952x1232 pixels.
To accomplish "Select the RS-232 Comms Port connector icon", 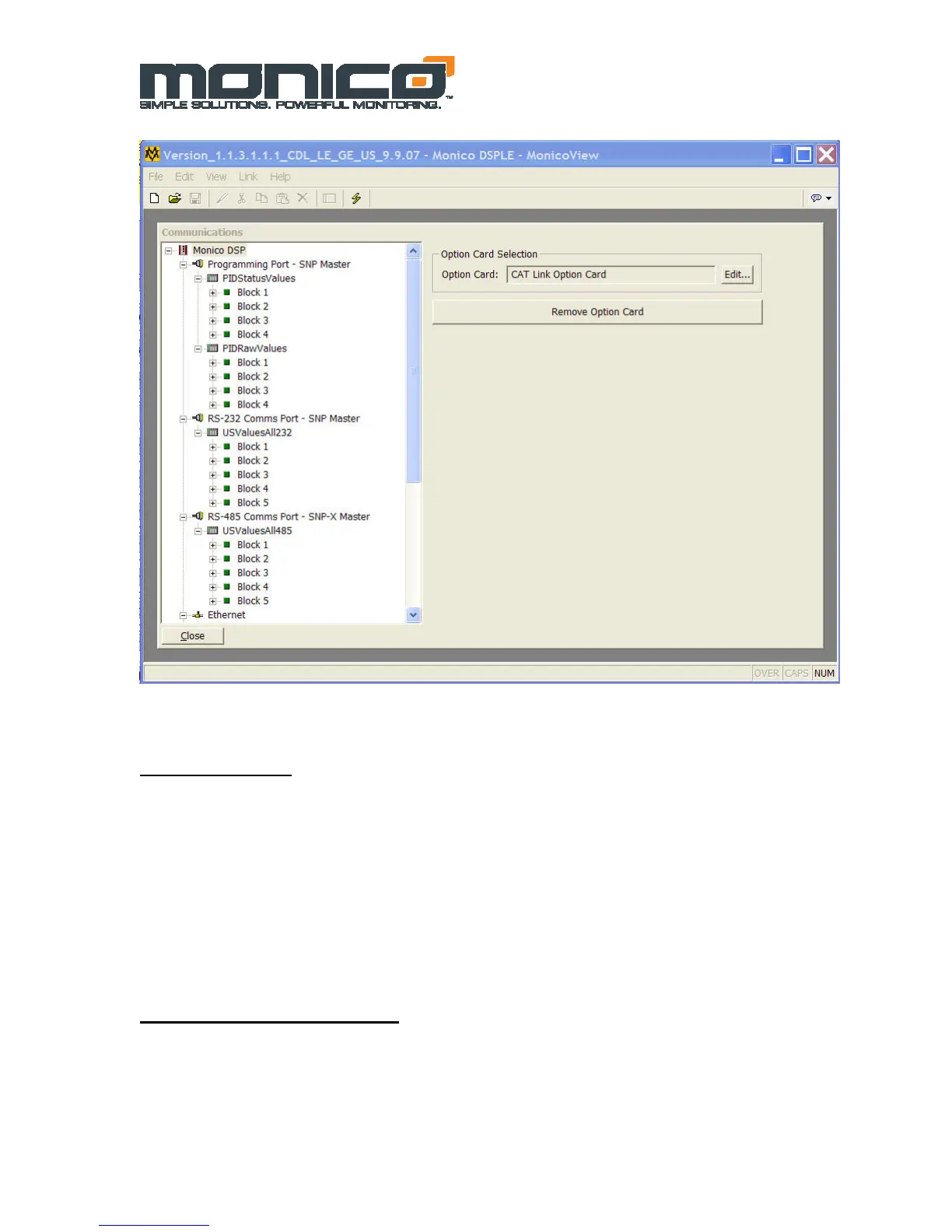I will click(x=198, y=418).
